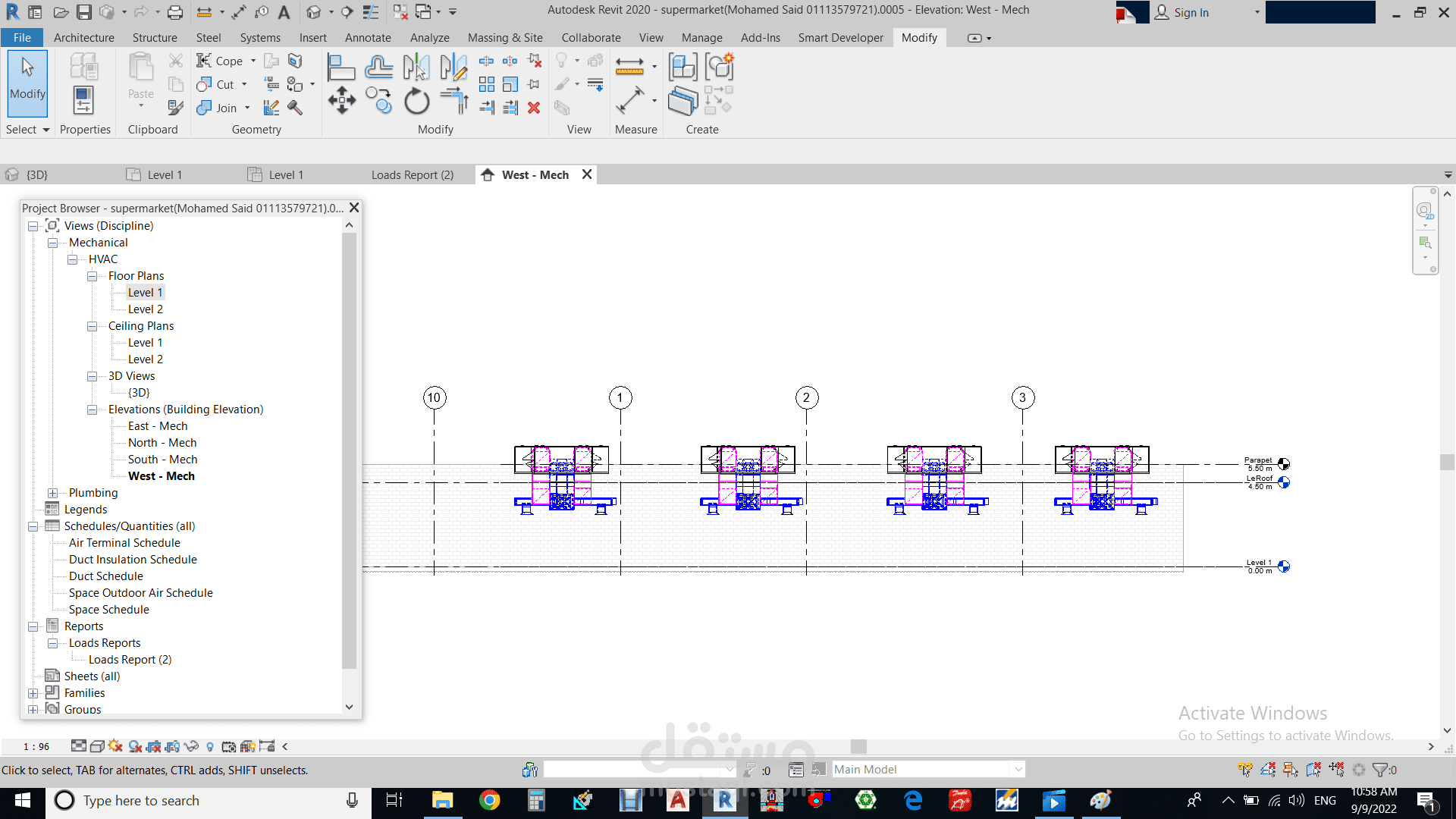Toggle Drag Elements on Selection
This screenshot has height=819, width=1456.
(1336, 770)
